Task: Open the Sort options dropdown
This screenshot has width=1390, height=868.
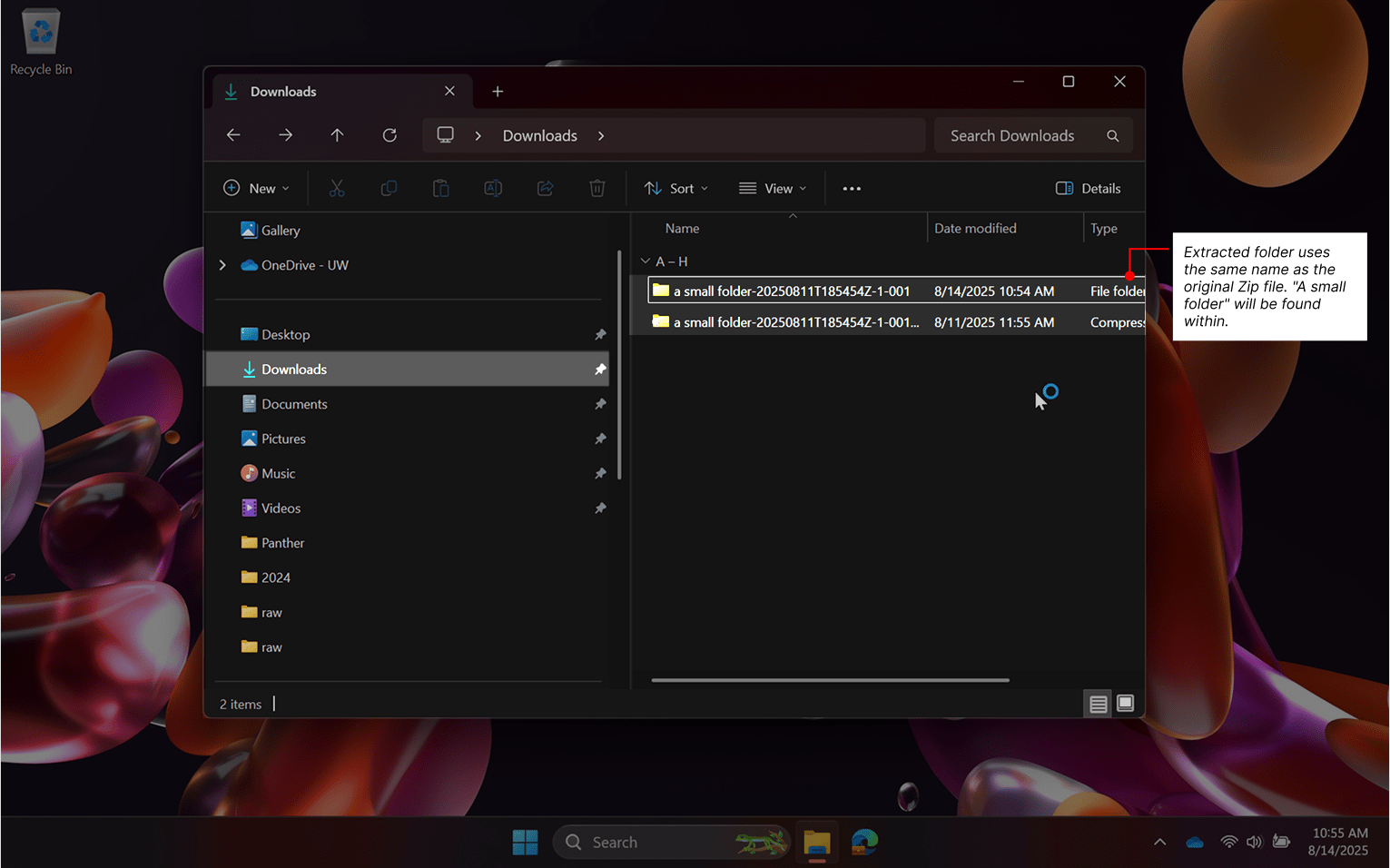Action: [675, 188]
